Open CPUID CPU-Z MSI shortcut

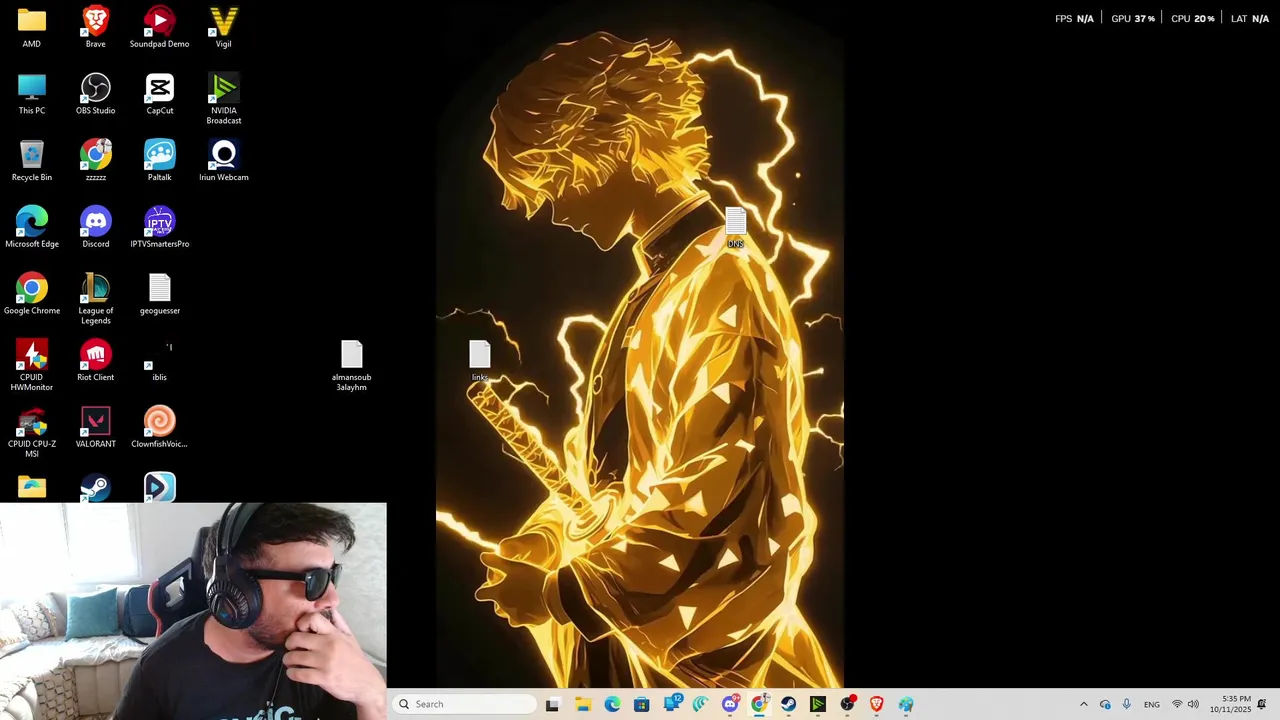(32, 433)
